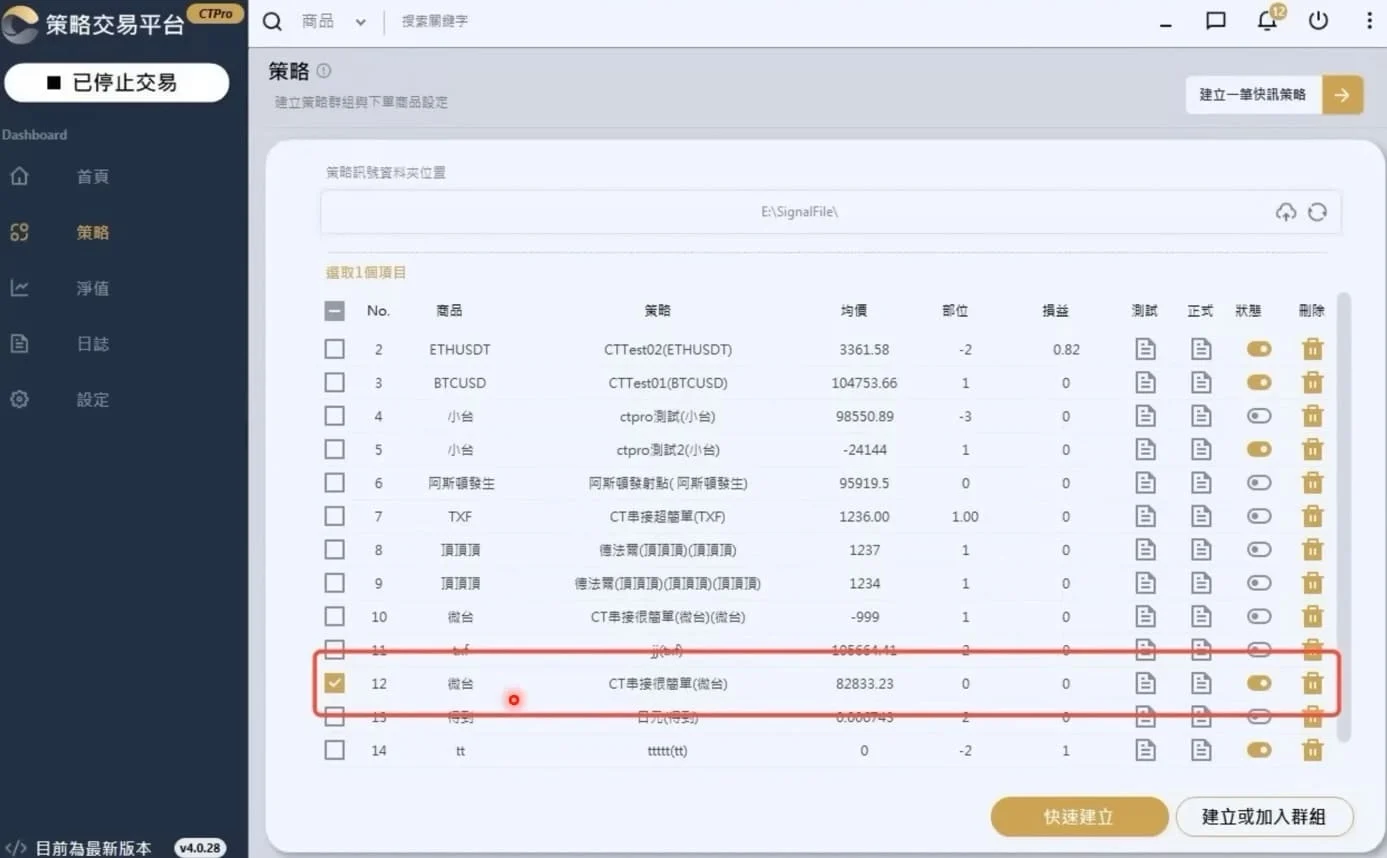
Task: Click the upload cloud icon for signal folder
Action: pos(1286,212)
